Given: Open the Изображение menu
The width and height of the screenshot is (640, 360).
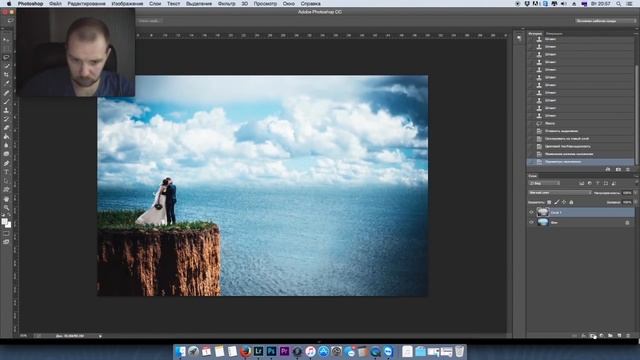Looking at the screenshot, I should pyautogui.click(x=127, y=3).
